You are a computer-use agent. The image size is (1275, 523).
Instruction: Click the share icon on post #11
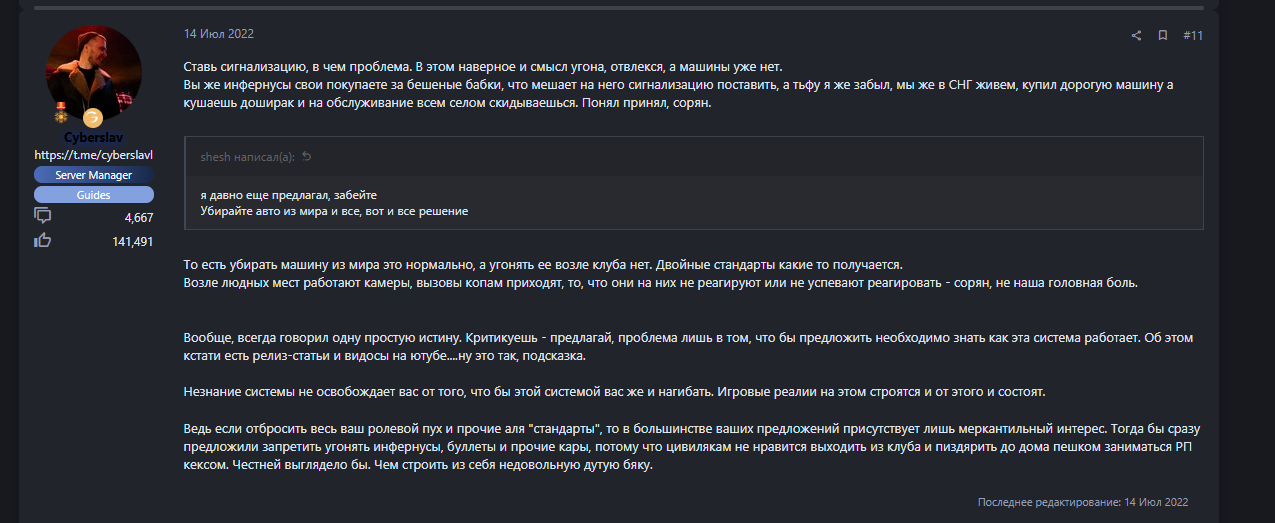(x=1136, y=35)
